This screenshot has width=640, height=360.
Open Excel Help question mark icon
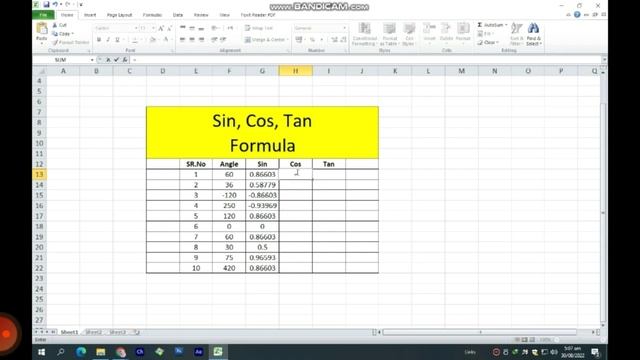point(577,15)
